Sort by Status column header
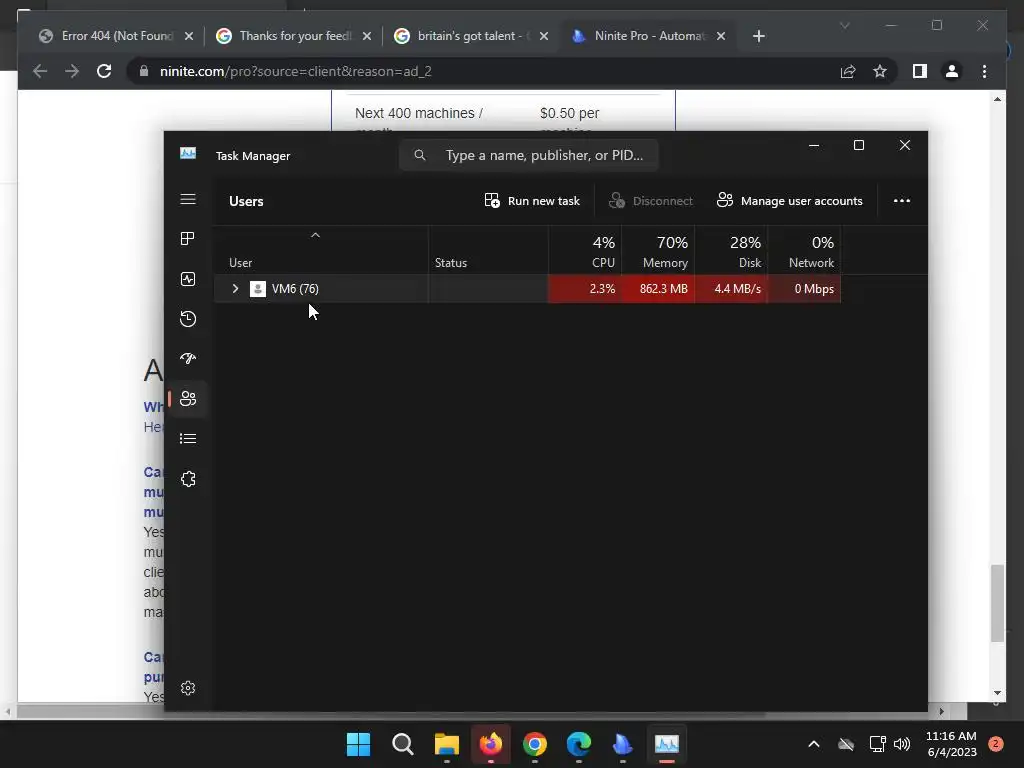Image resolution: width=1024 pixels, height=768 pixels. coord(488,250)
